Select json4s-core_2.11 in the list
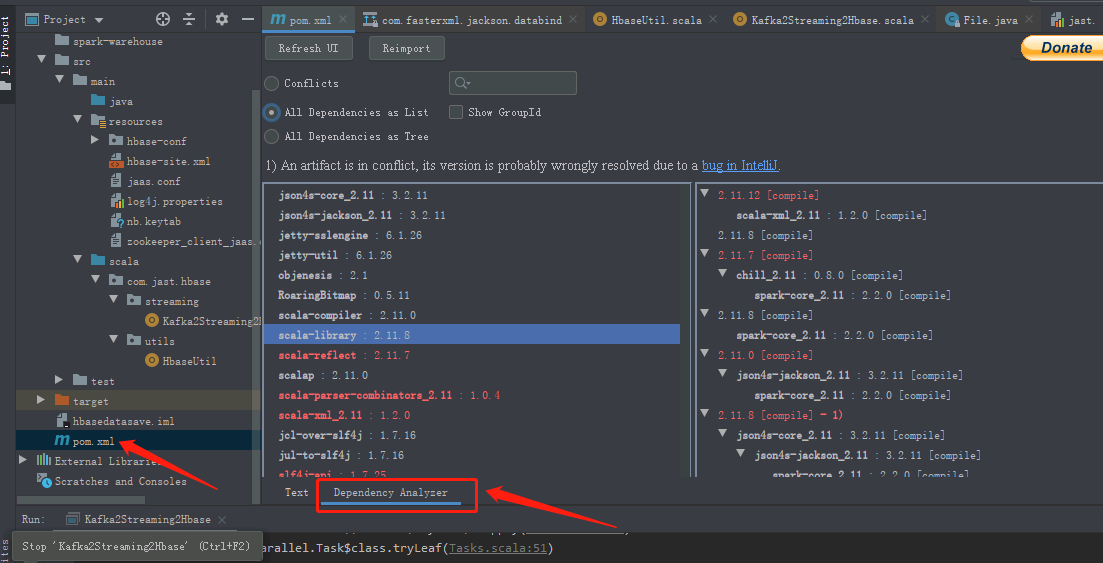1103x563 pixels. [471, 195]
